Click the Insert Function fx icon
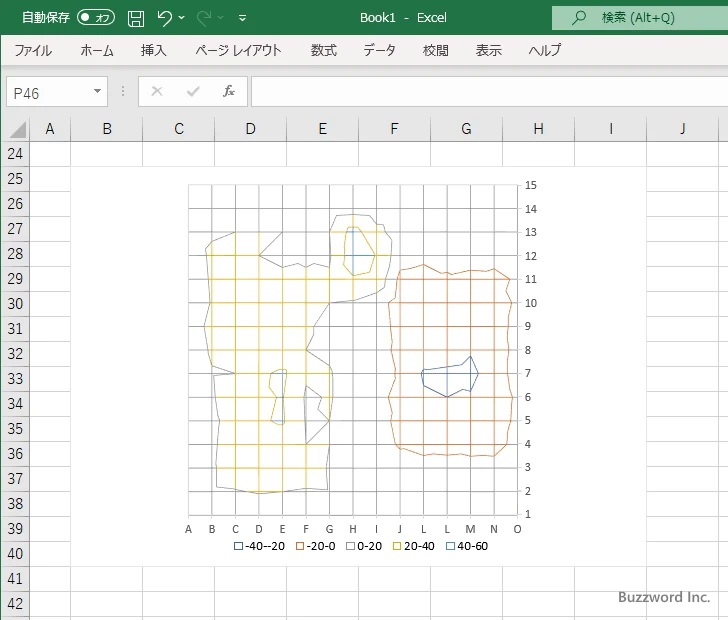This screenshot has width=728, height=620. 228,91
